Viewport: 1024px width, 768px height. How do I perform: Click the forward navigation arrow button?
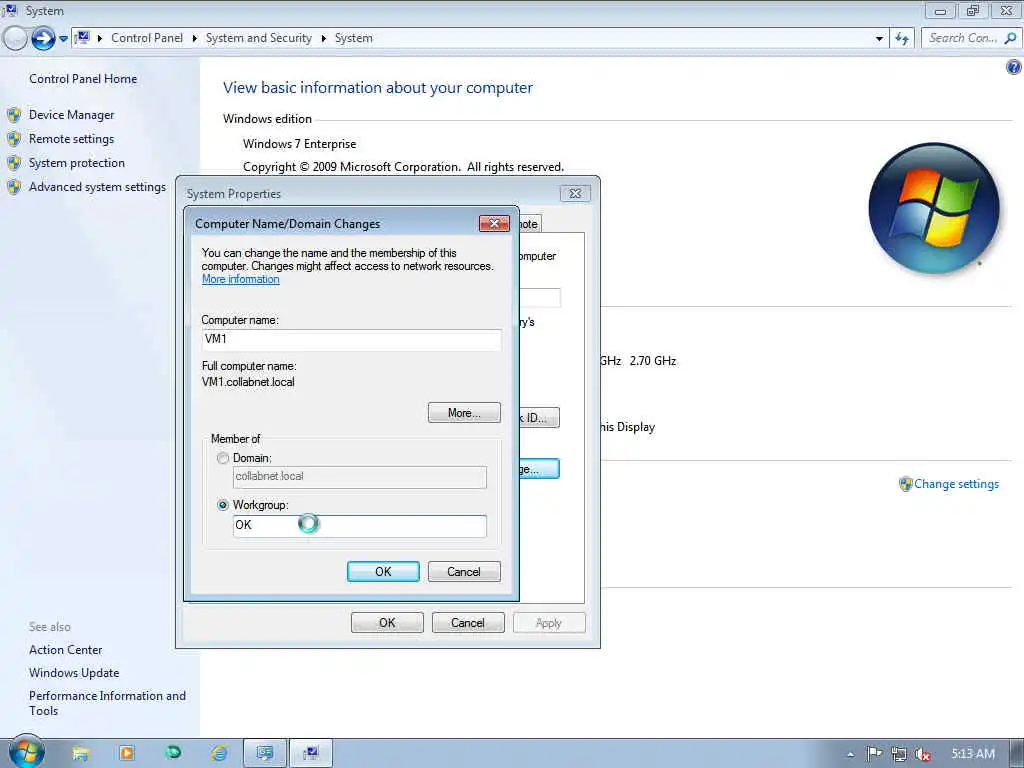[x=43, y=39]
